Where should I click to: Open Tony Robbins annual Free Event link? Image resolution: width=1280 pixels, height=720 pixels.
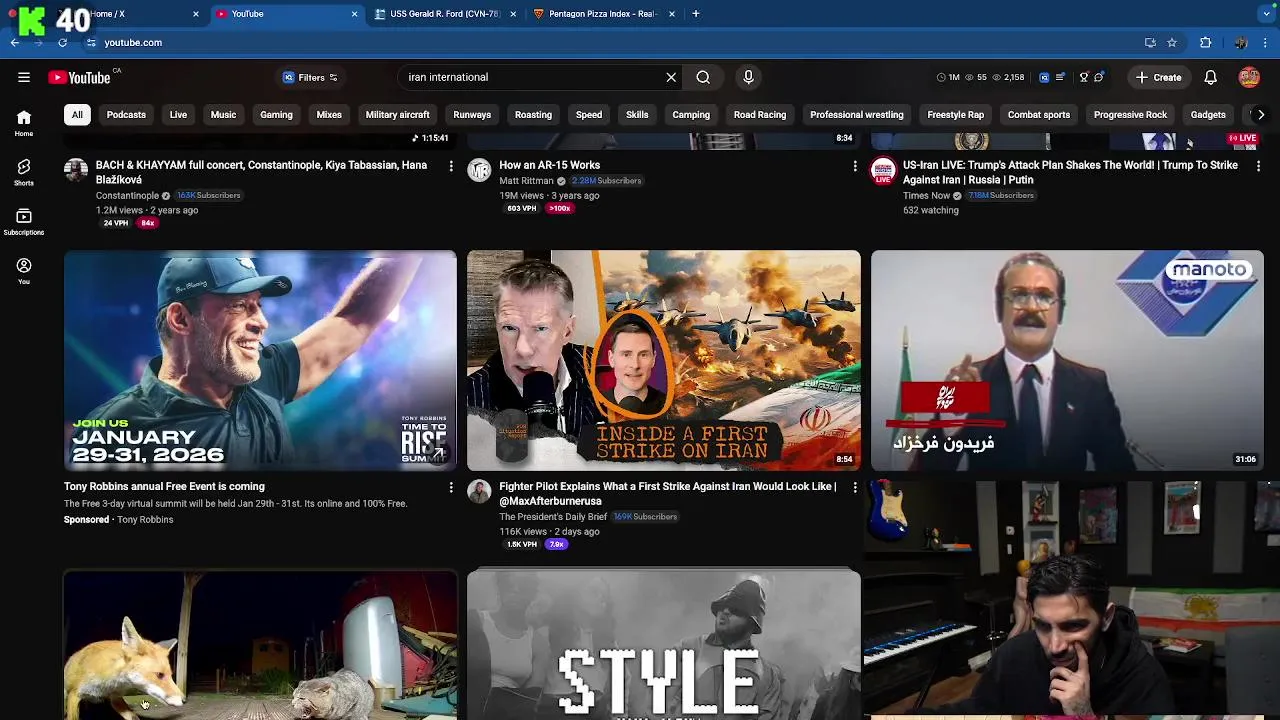pos(164,487)
